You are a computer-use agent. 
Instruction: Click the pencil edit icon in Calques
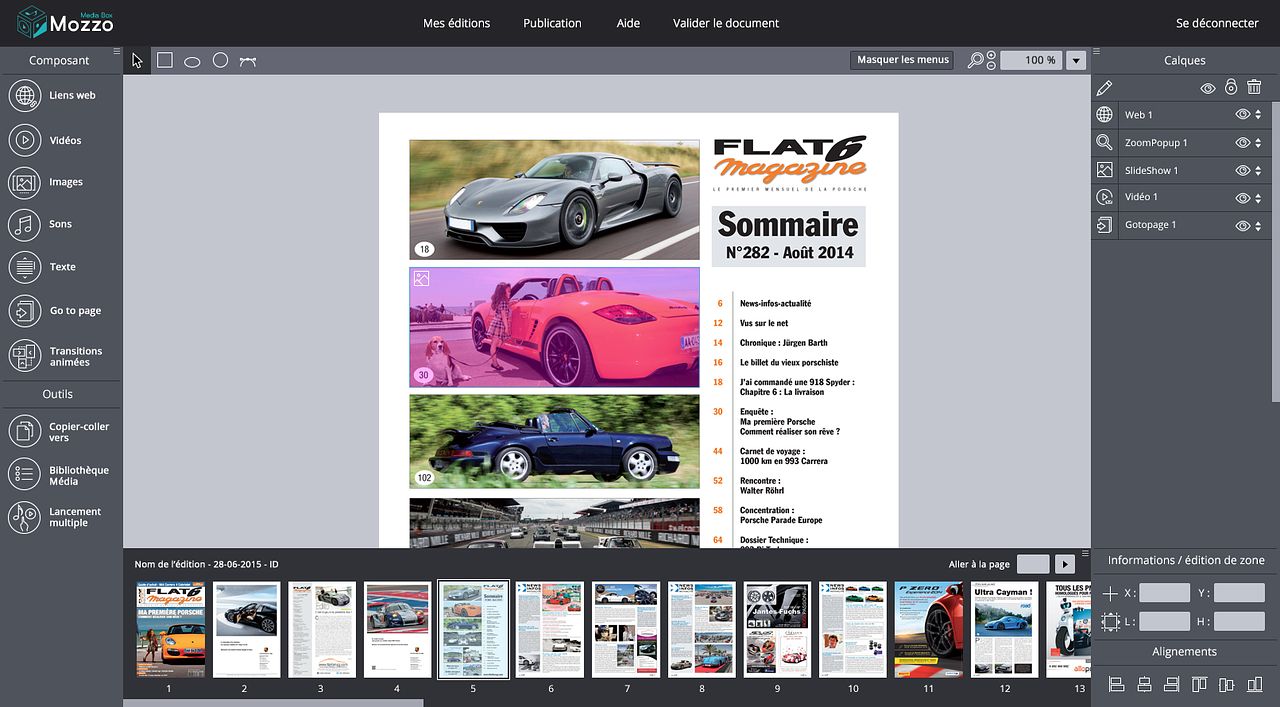[1104, 88]
